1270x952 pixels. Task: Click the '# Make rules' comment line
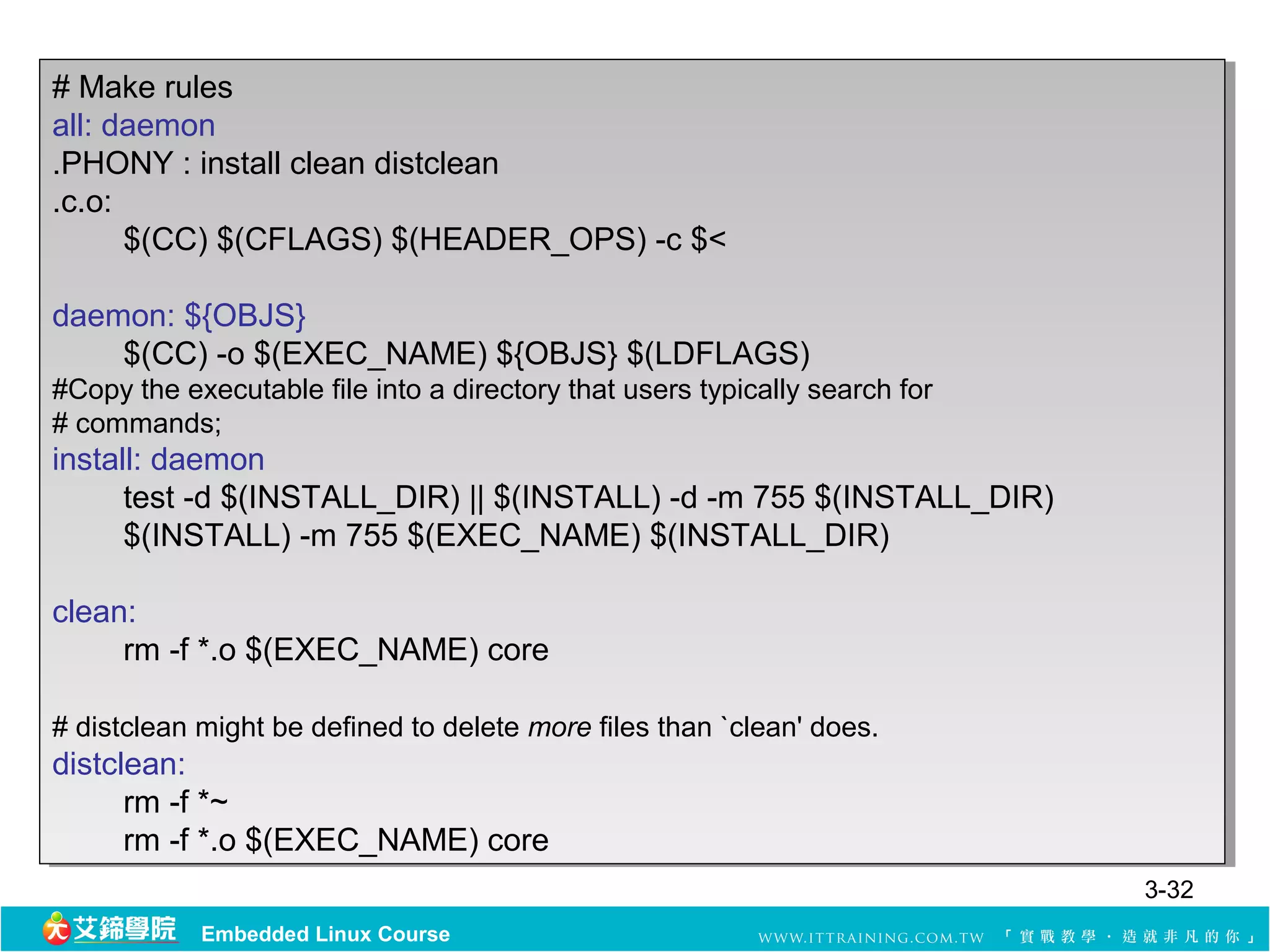pos(143,87)
